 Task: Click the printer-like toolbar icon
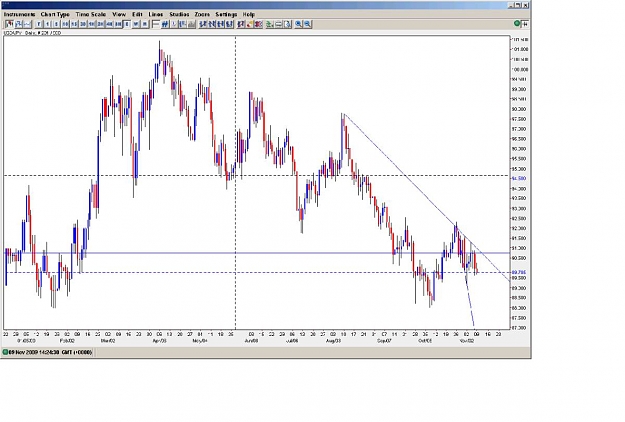[279, 24]
